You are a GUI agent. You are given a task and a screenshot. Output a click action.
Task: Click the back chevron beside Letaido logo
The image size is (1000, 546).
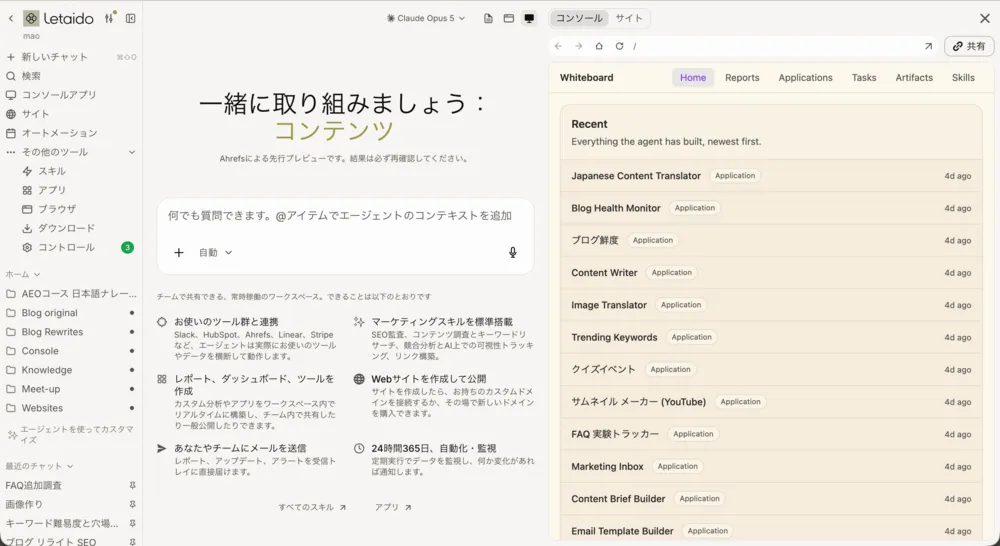11,18
